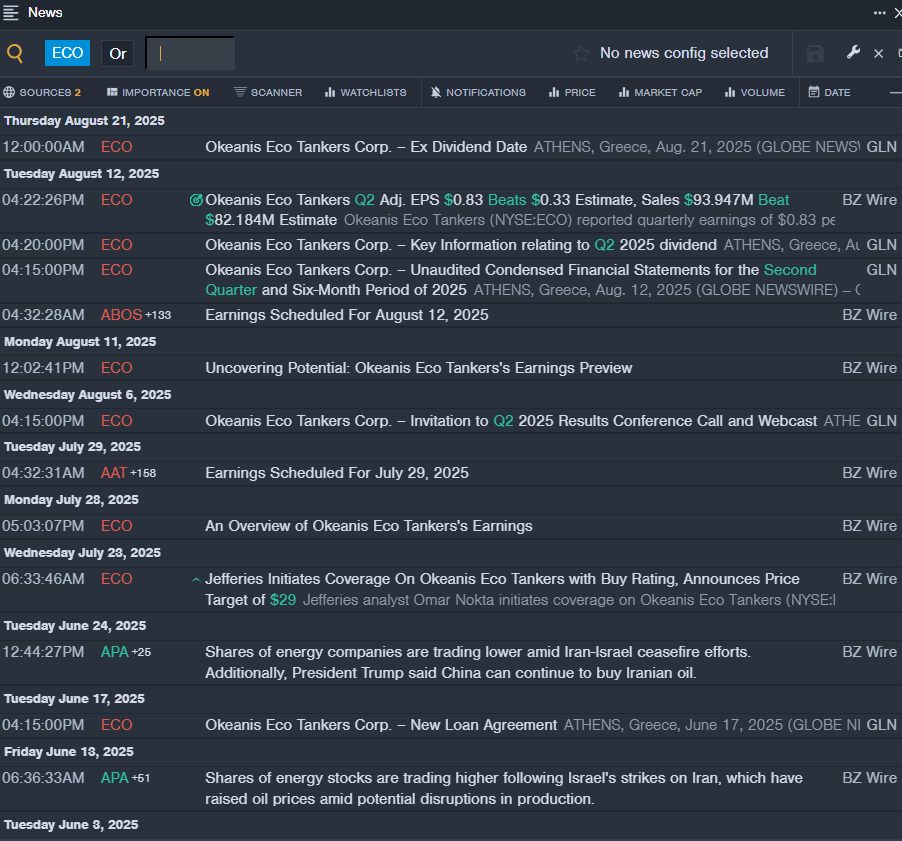The width and height of the screenshot is (902, 841).
Task: Open the Price filter in the toolbar
Action: [572, 93]
